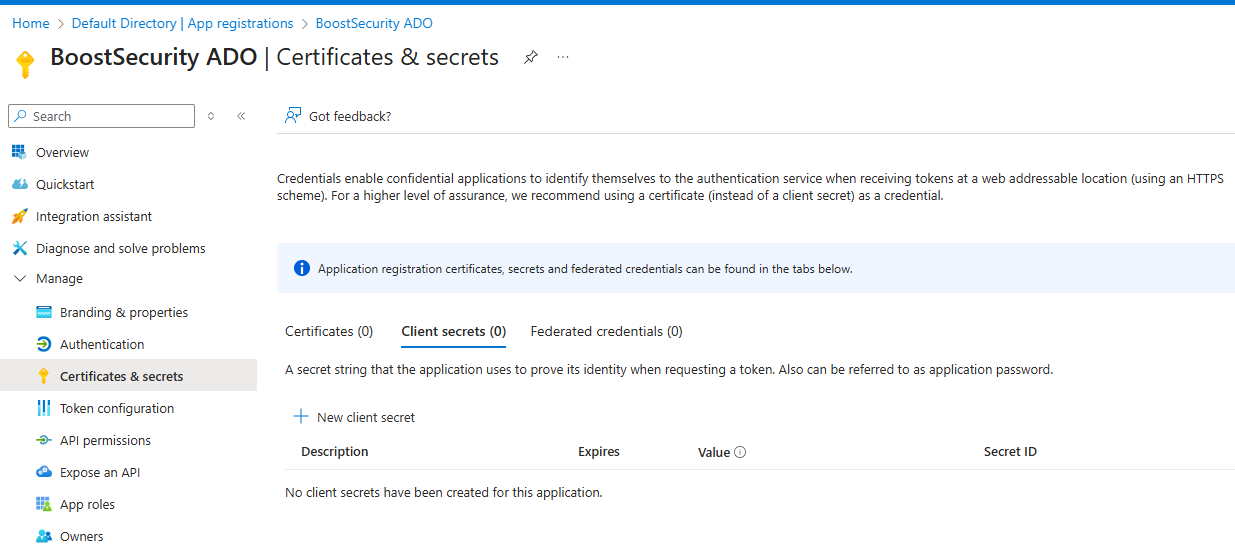
Task: Click the up/down arrows next to Search
Action: coord(211,116)
